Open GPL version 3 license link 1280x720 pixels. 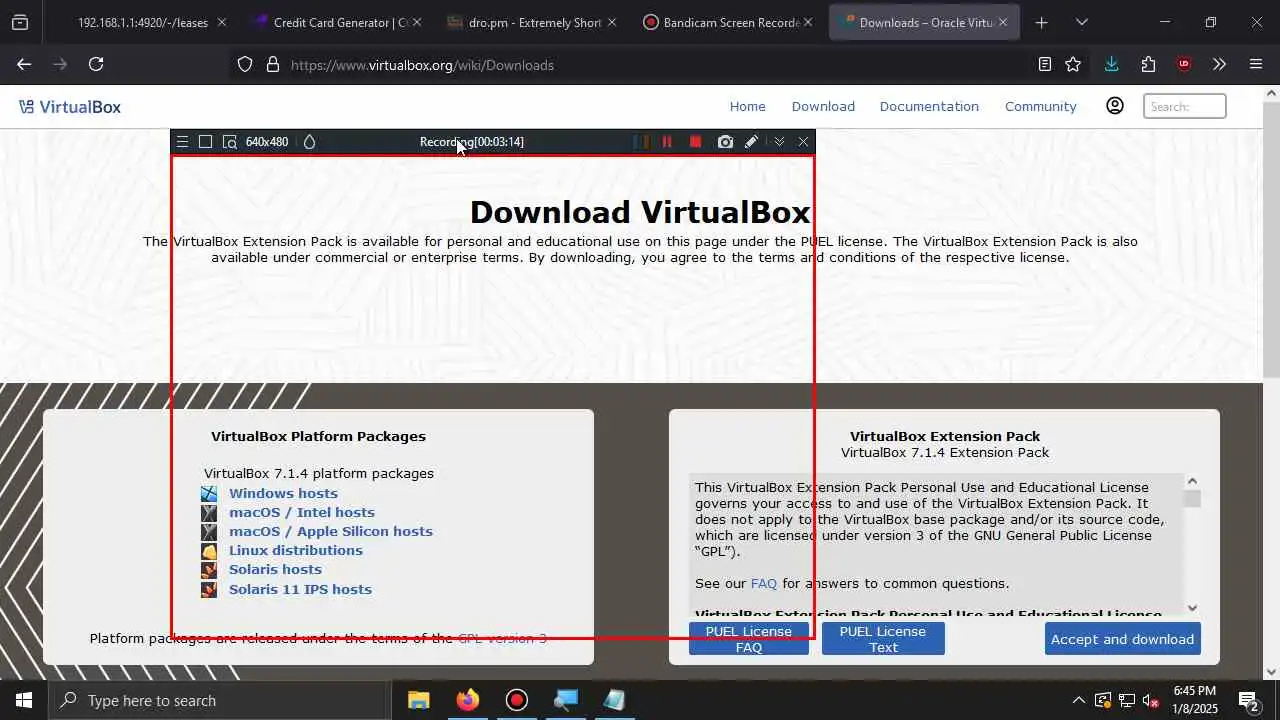[502, 638]
